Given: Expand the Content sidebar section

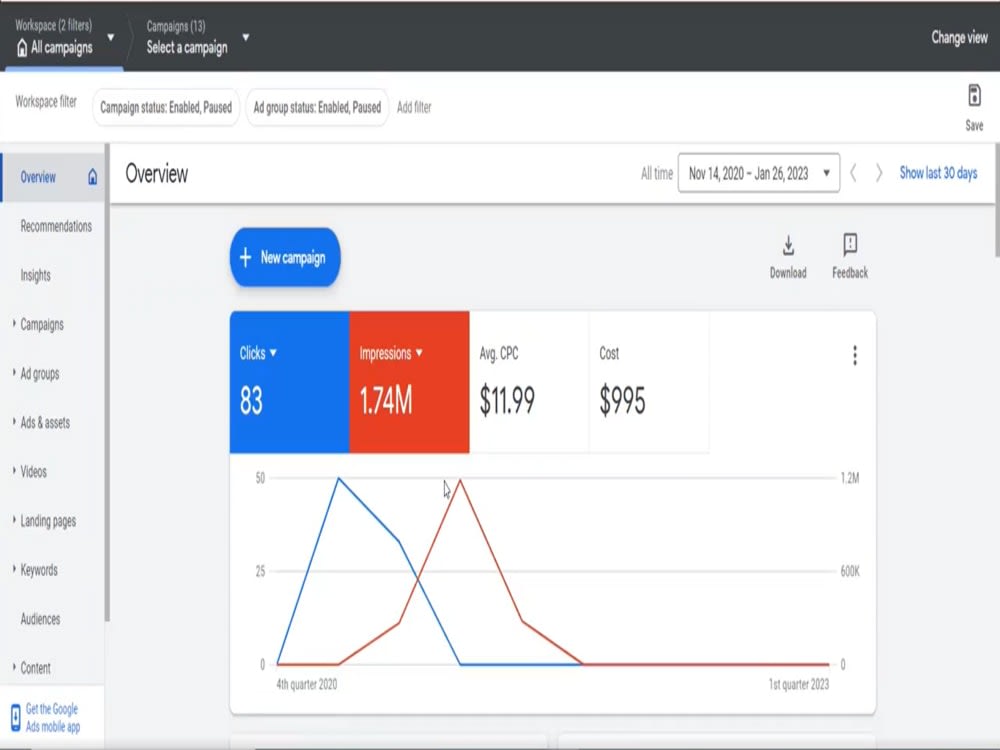Looking at the screenshot, I should coord(14,667).
